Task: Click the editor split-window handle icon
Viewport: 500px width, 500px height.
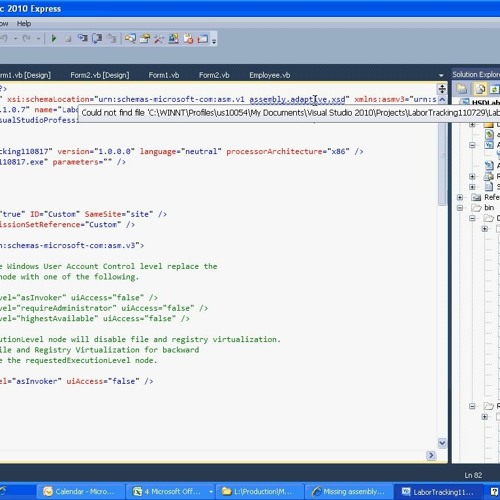Action: tap(442, 89)
